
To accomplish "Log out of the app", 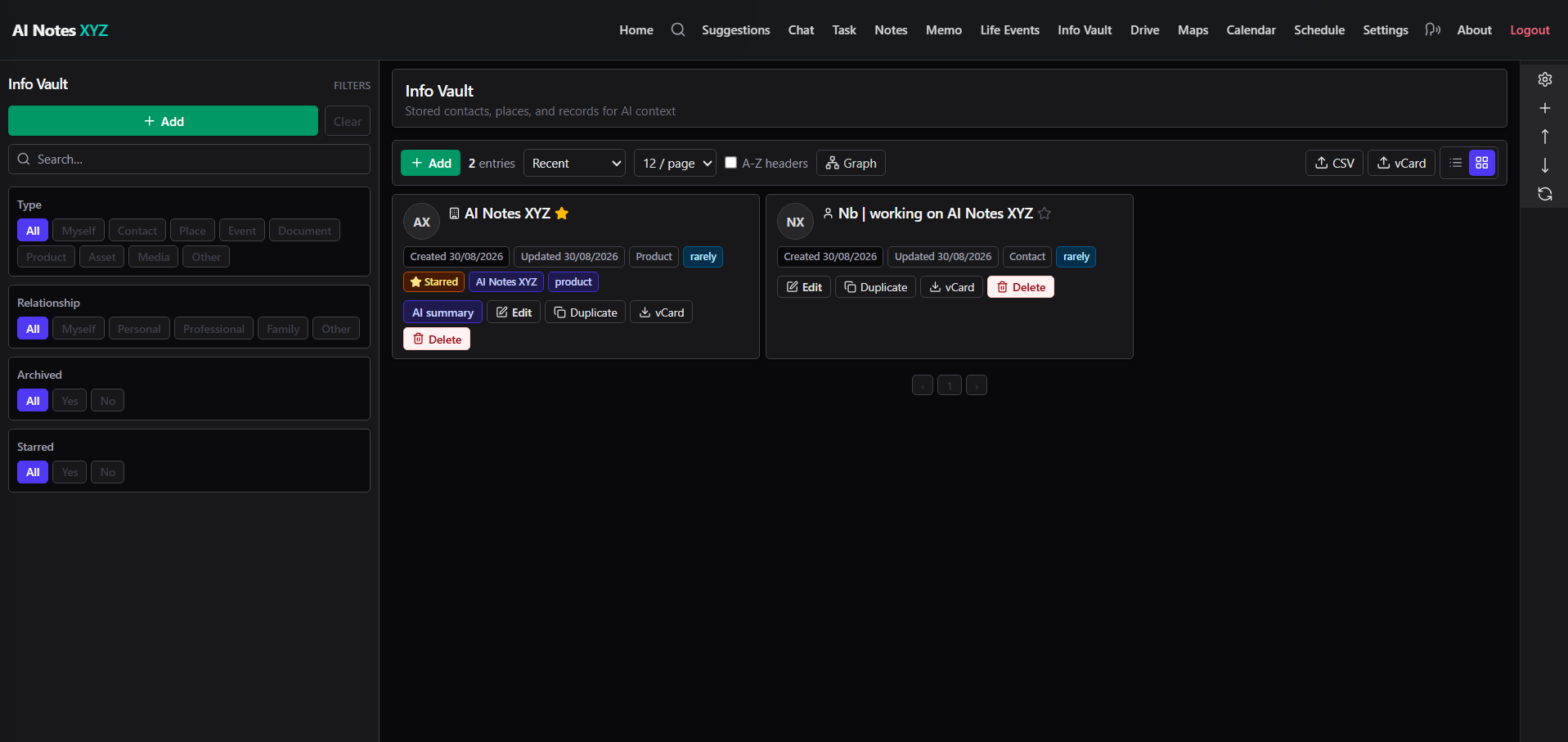I will [1530, 29].
